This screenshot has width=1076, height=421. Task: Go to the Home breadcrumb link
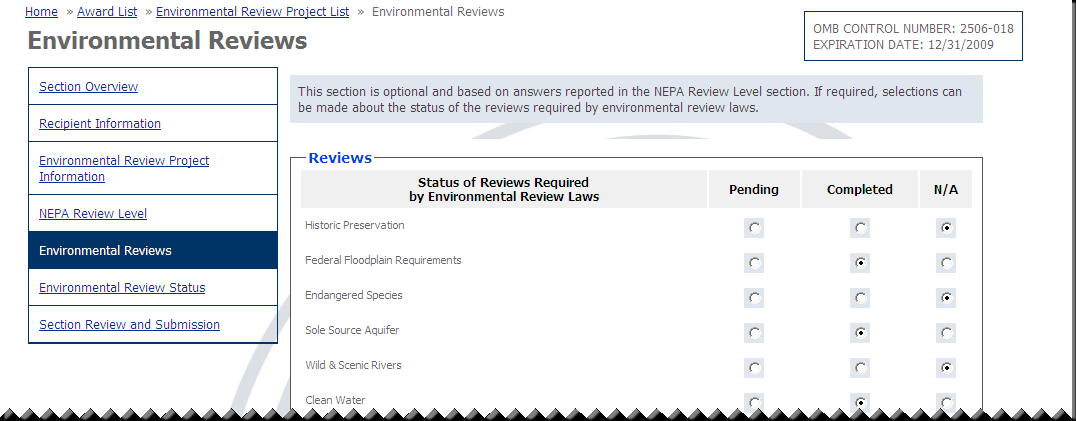click(x=41, y=12)
